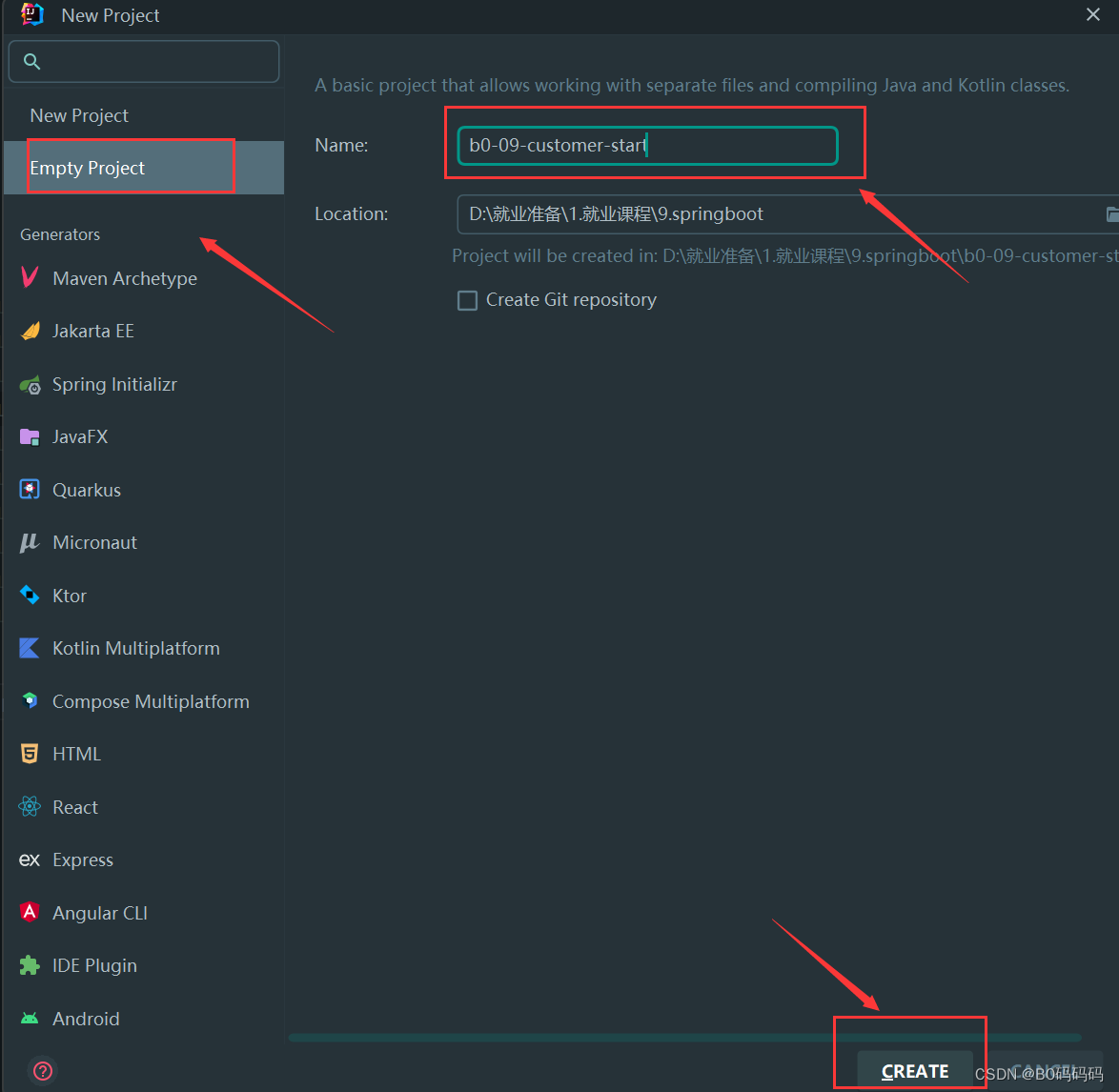Select the Micronaut label
The width and height of the screenshot is (1119, 1092).
coord(95,543)
